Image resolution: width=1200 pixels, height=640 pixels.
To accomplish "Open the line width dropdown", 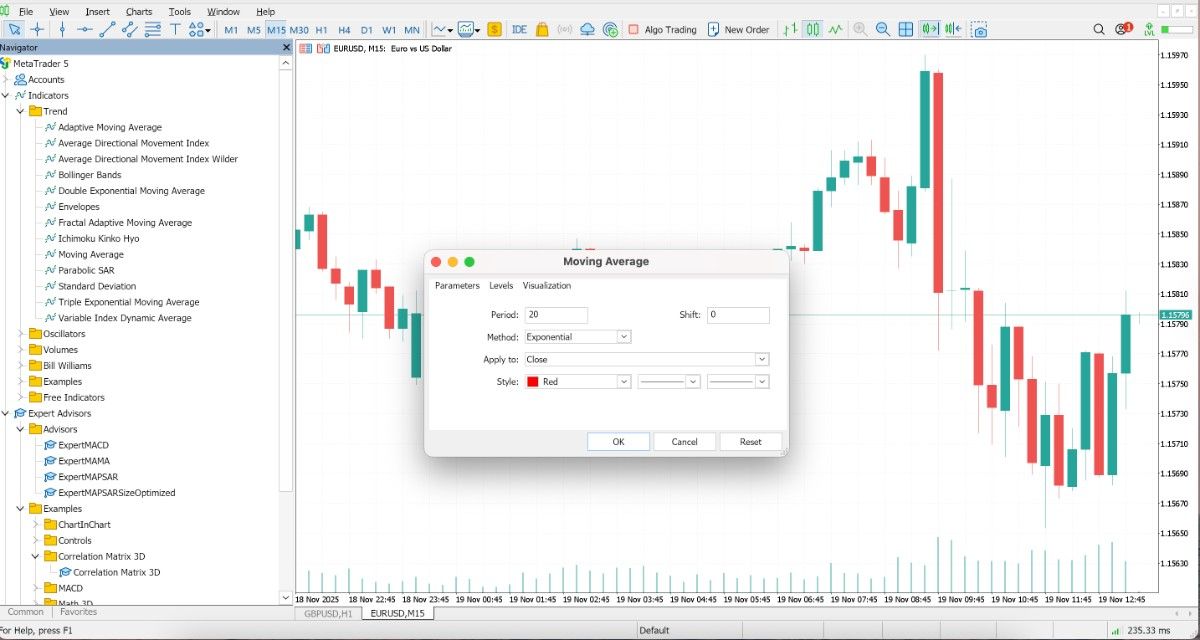I will click(738, 381).
